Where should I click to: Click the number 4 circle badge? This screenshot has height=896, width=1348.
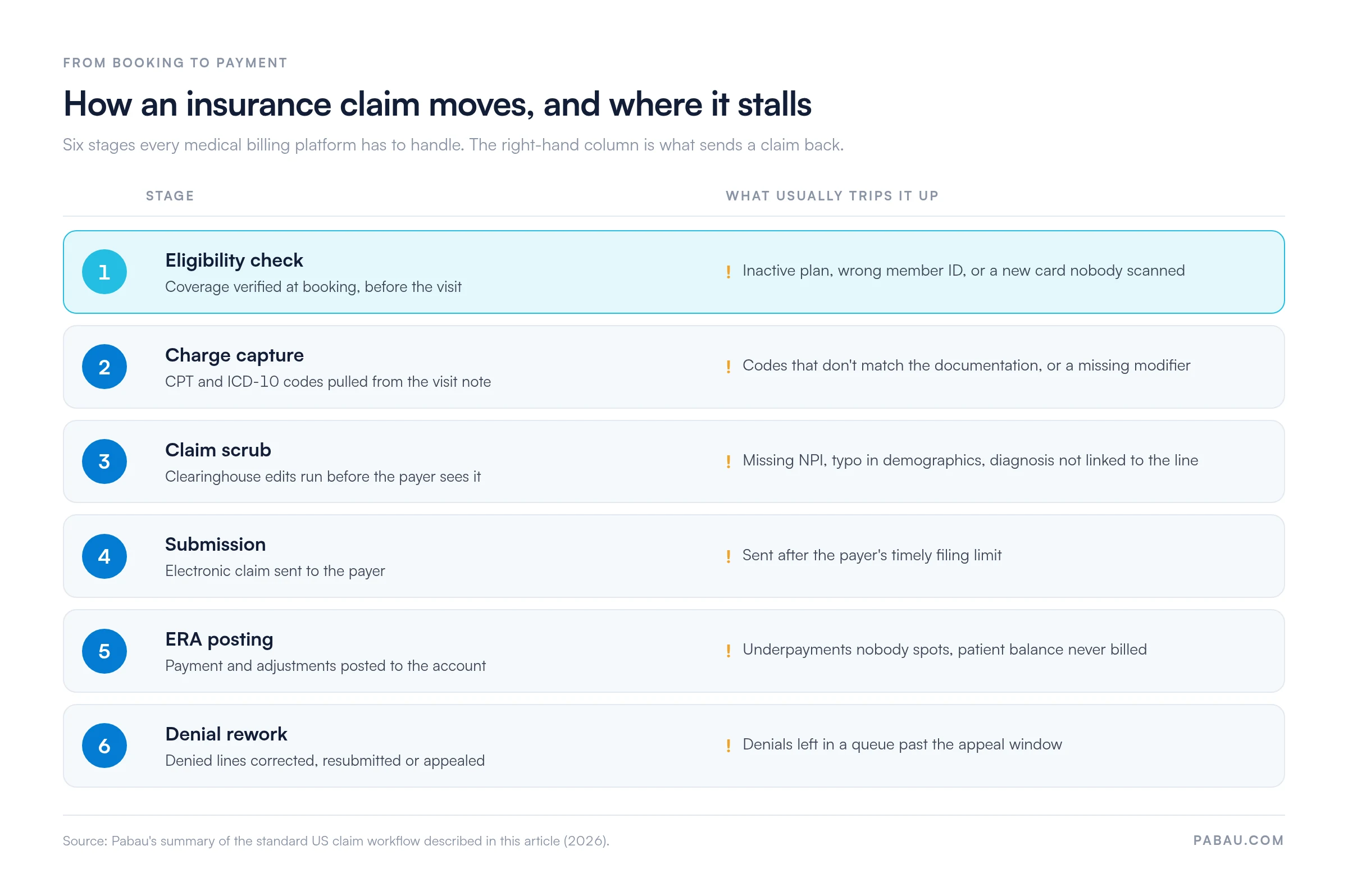pos(104,556)
